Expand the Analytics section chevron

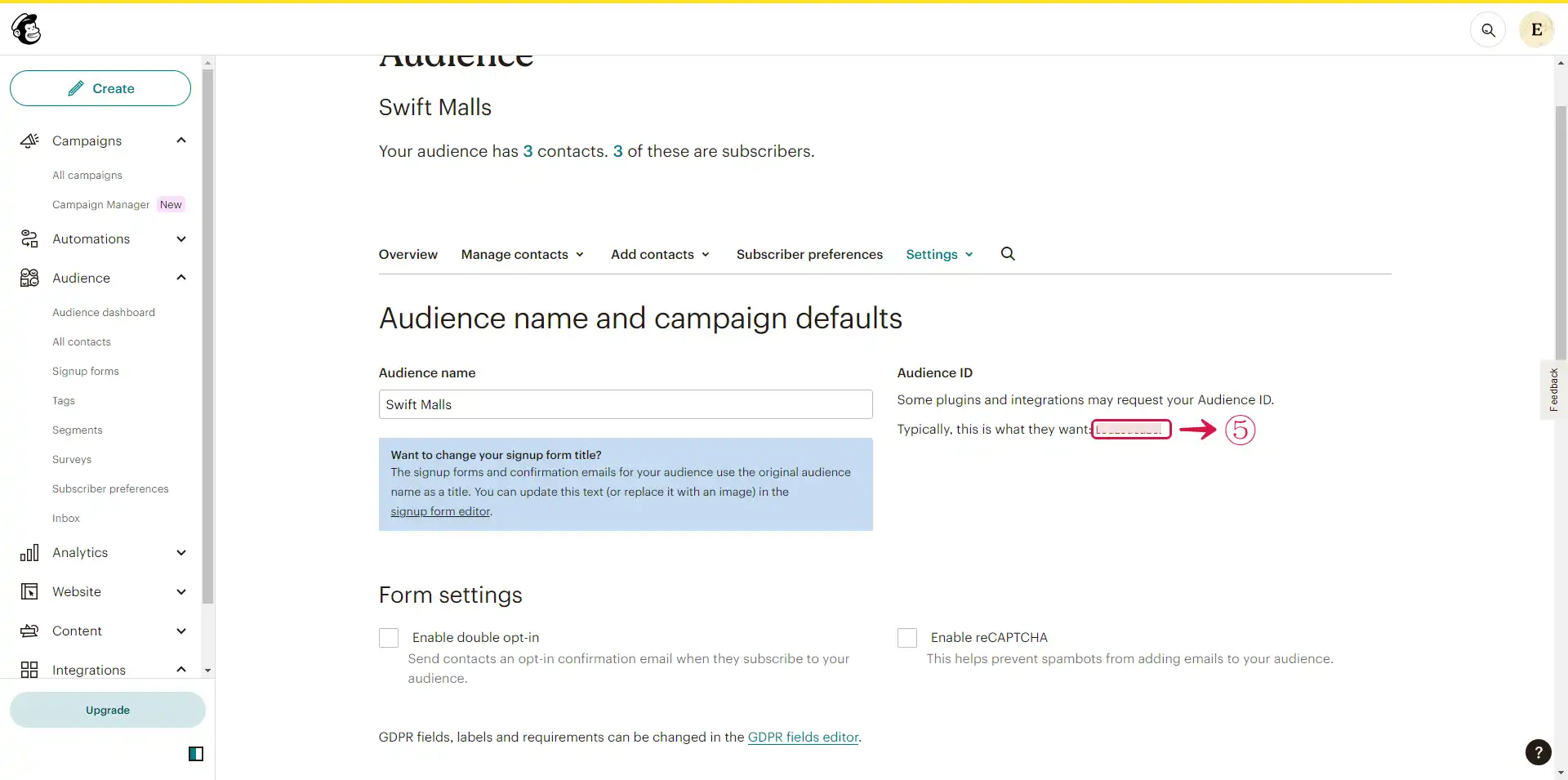(181, 553)
